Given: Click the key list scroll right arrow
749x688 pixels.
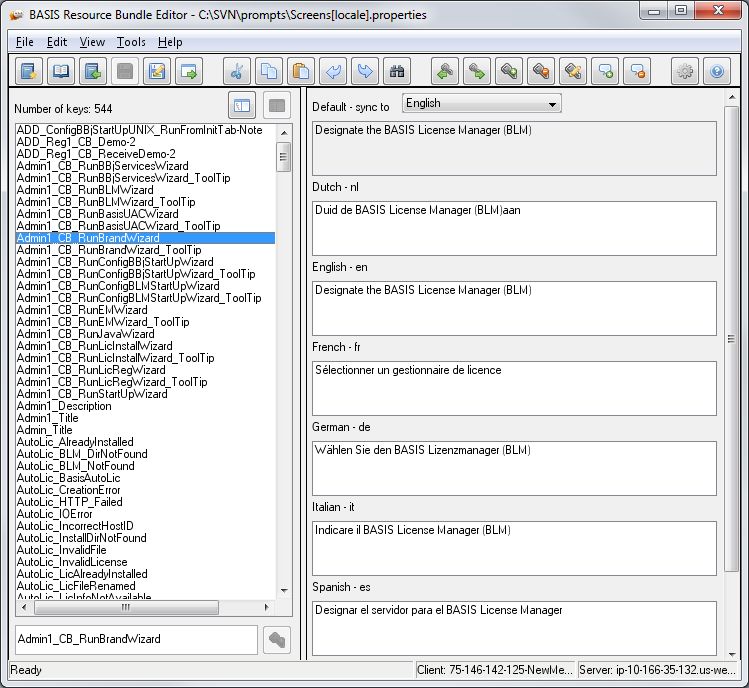Looking at the screenshot, I should click(x=266, y=608).
